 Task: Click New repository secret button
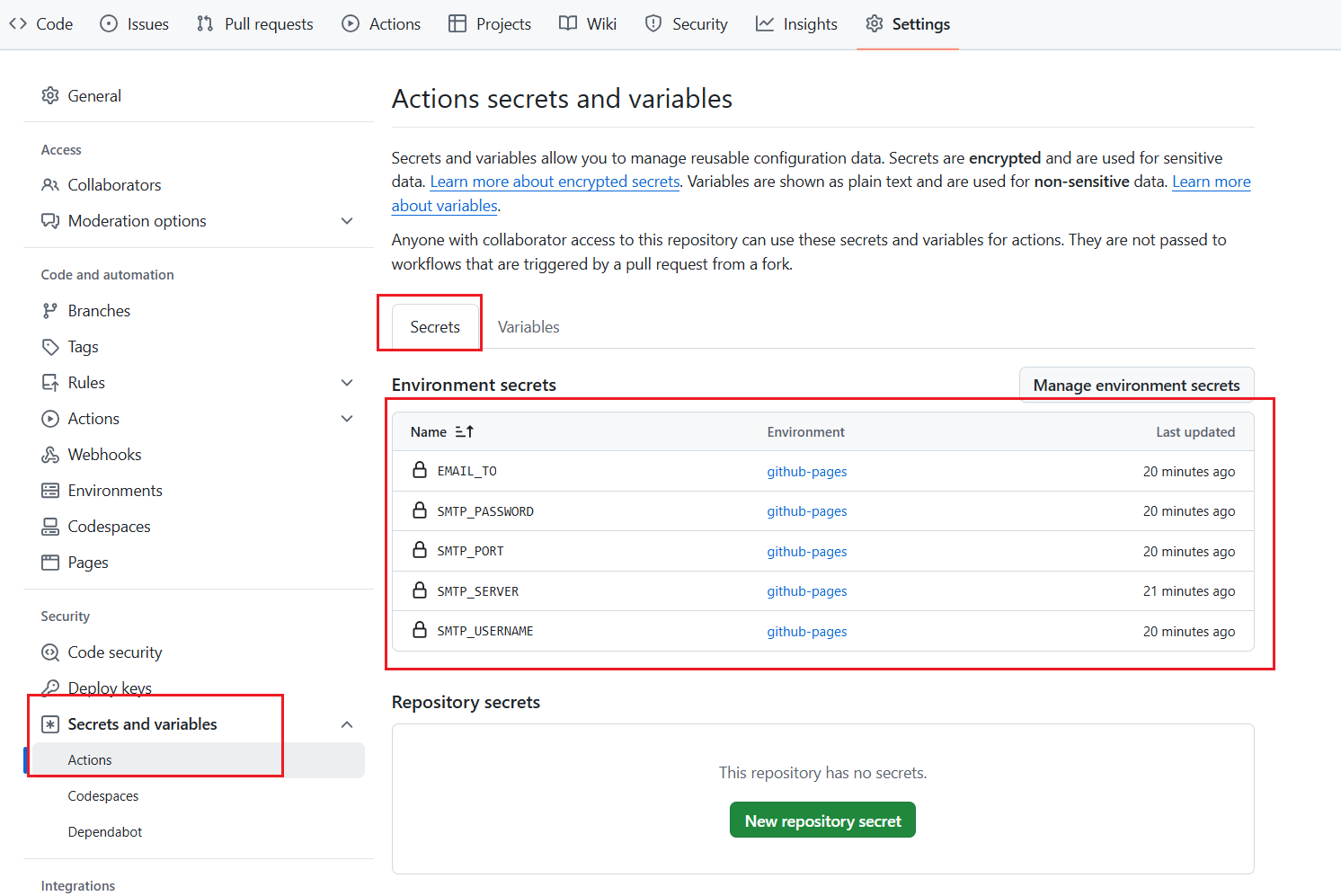pyautogui.click(x=822, y=821)
